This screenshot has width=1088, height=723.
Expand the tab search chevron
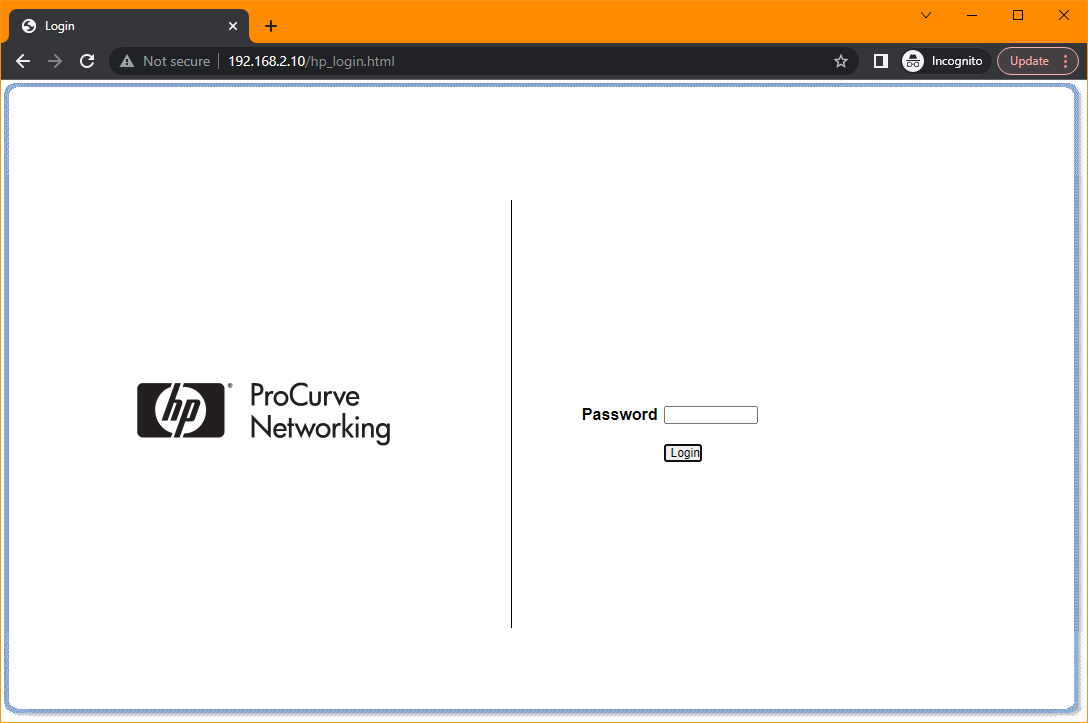coord(926,15)
